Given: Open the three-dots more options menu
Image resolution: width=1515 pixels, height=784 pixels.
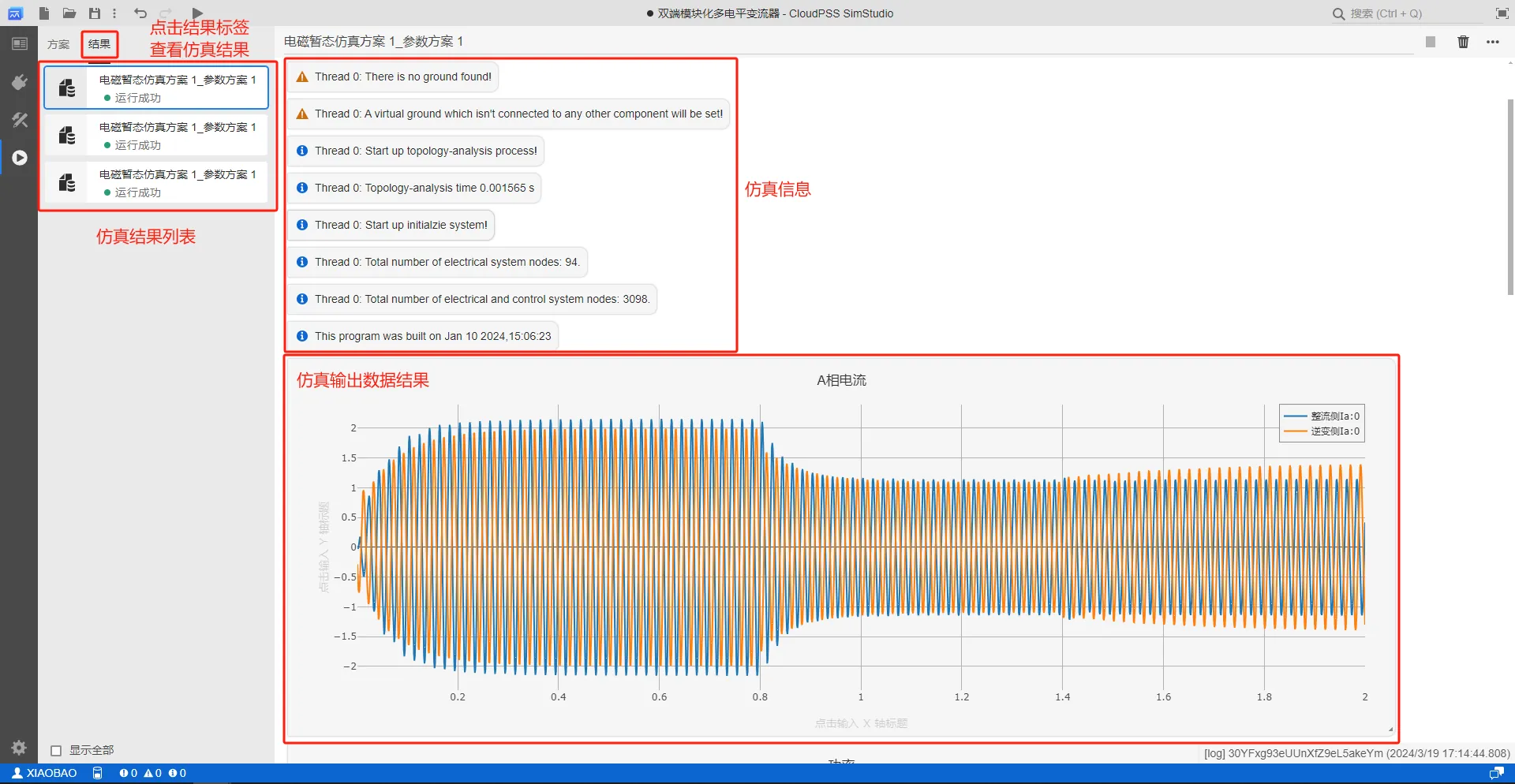Looking at the screenshot, I should (x=1493, y=42).
